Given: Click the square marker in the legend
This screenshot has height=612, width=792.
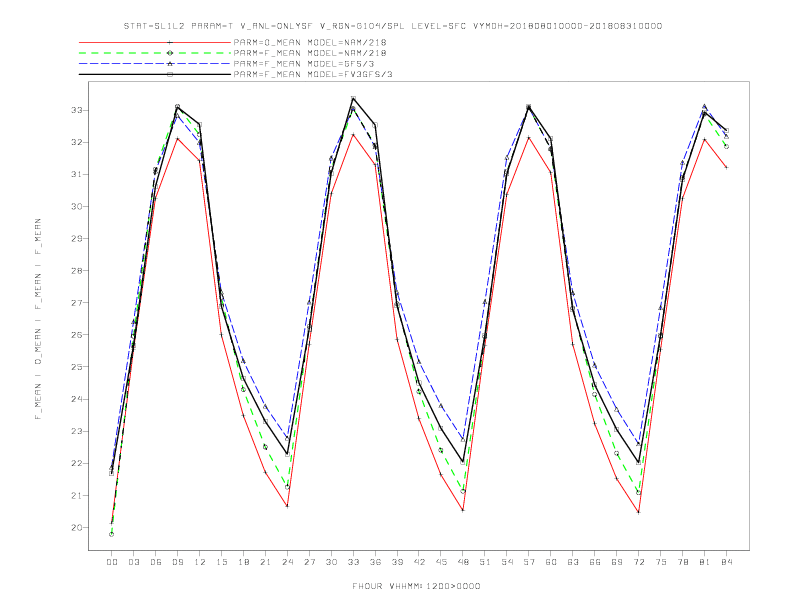Looking at the screenshot, I should (170, 74).
